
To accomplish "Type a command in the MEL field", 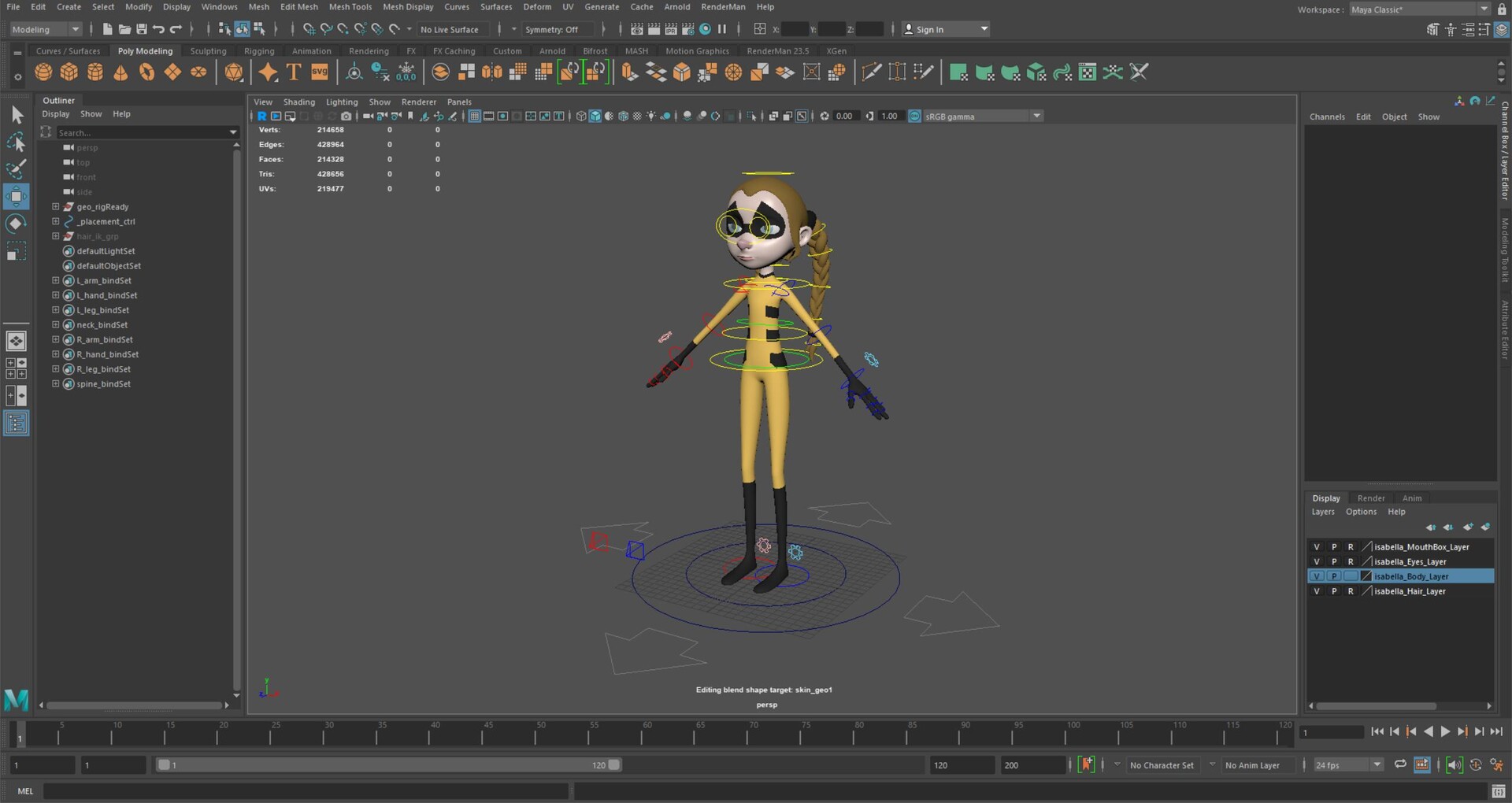I will tap(307, 790).
